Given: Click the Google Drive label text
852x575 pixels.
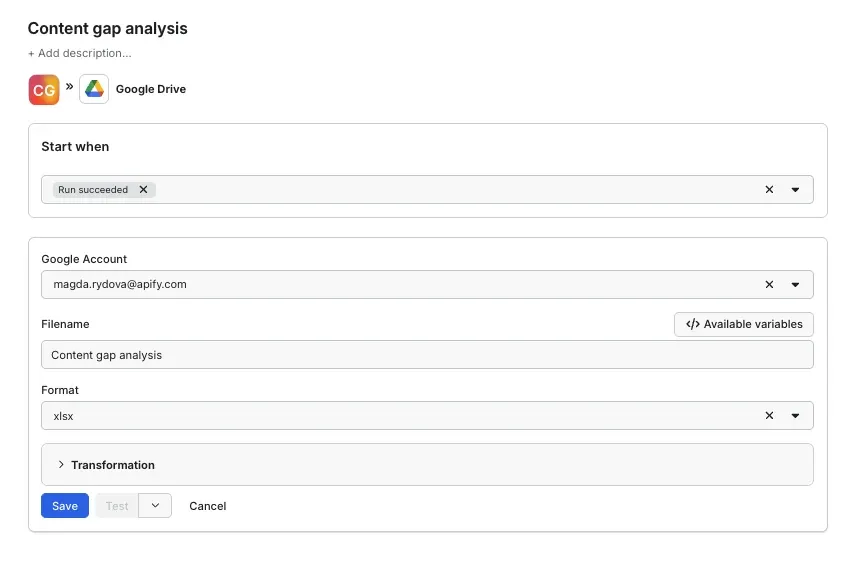Looking at the screenshot, I should (151, 89).
